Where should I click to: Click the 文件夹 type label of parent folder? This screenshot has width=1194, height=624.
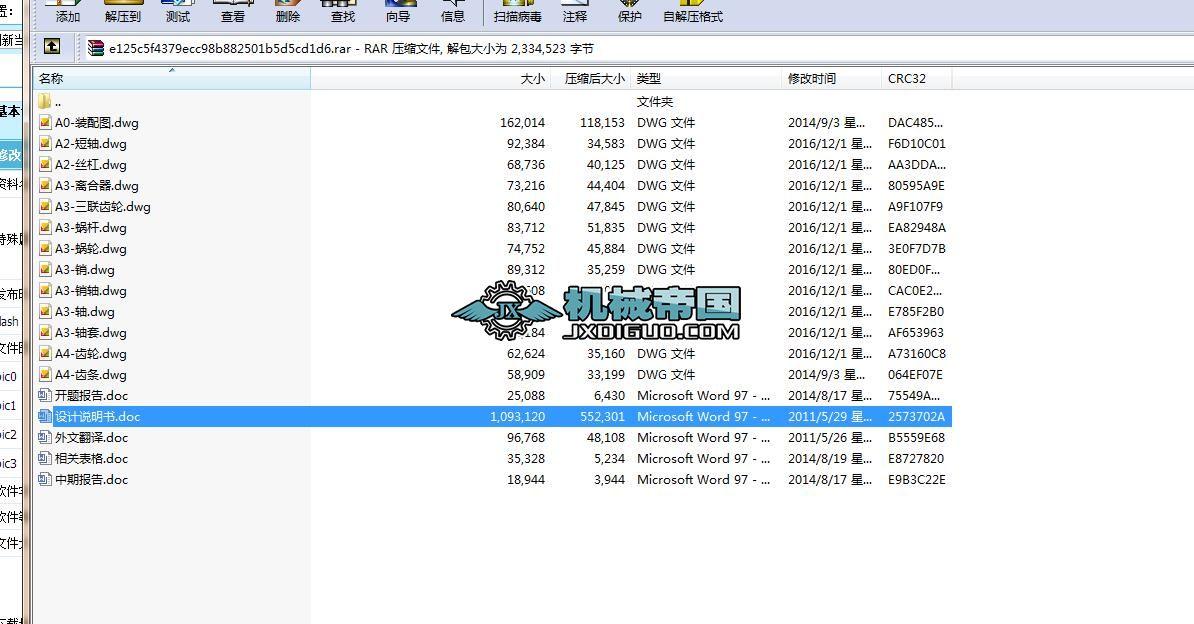coord(655,101)
